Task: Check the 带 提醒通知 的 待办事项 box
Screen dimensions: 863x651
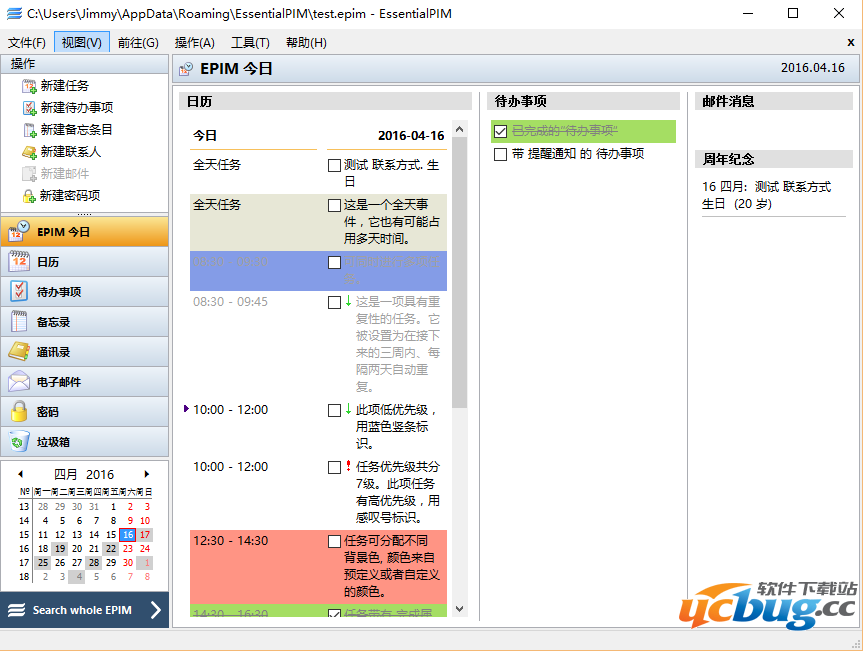Action: pyautogui.click(x=500, y=155)
